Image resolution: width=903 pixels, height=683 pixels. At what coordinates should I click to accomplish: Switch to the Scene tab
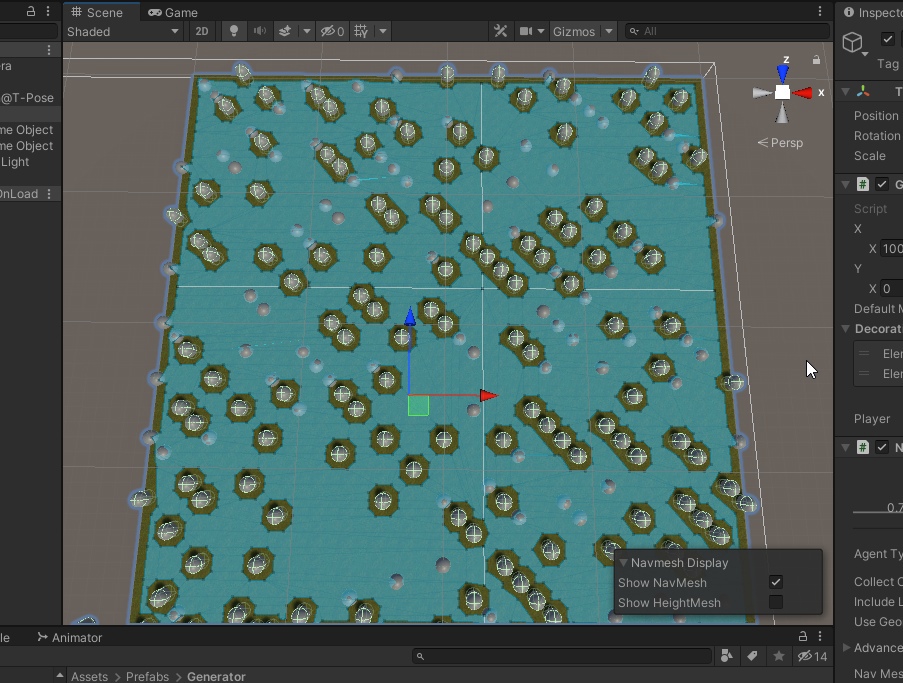point(97,12)
